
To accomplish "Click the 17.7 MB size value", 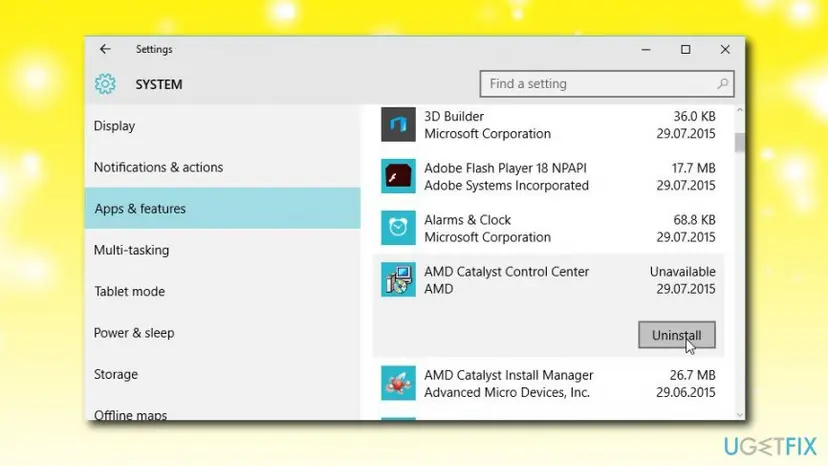I will pyautogui.click(x=693, y=168).
